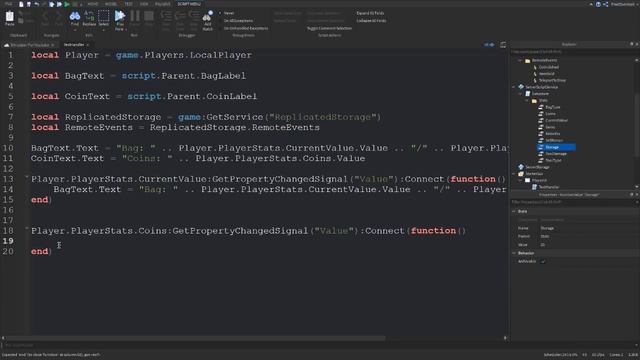Select On Unhandled Exceptions option

(244, 28)
